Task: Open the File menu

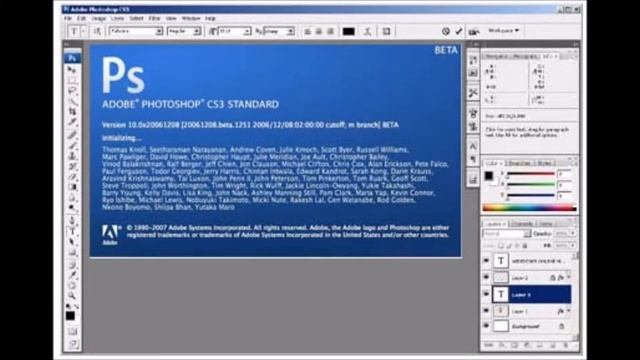Action: tap(68, 18)
